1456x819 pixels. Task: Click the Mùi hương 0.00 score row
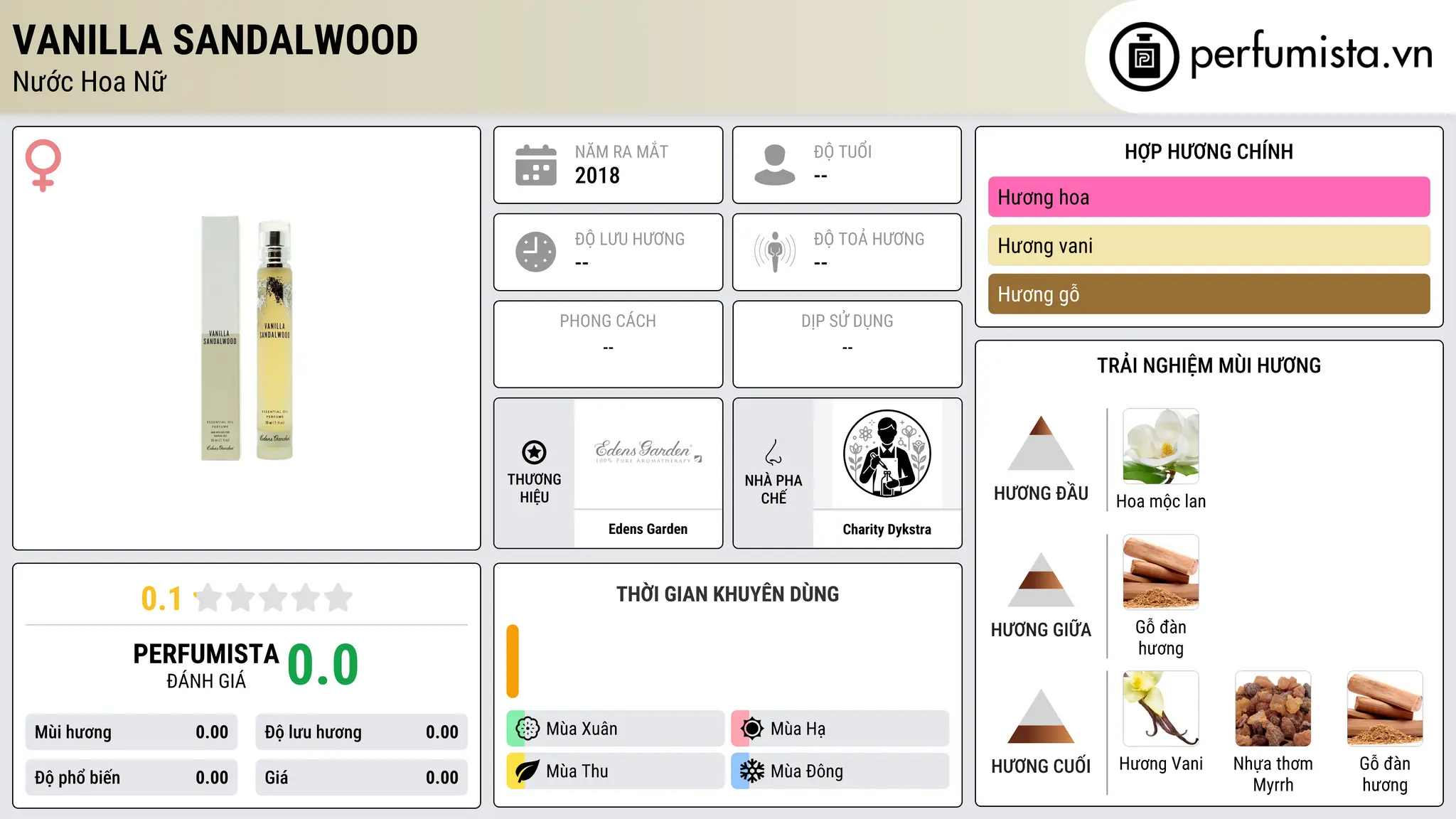[x=132, y=732]
